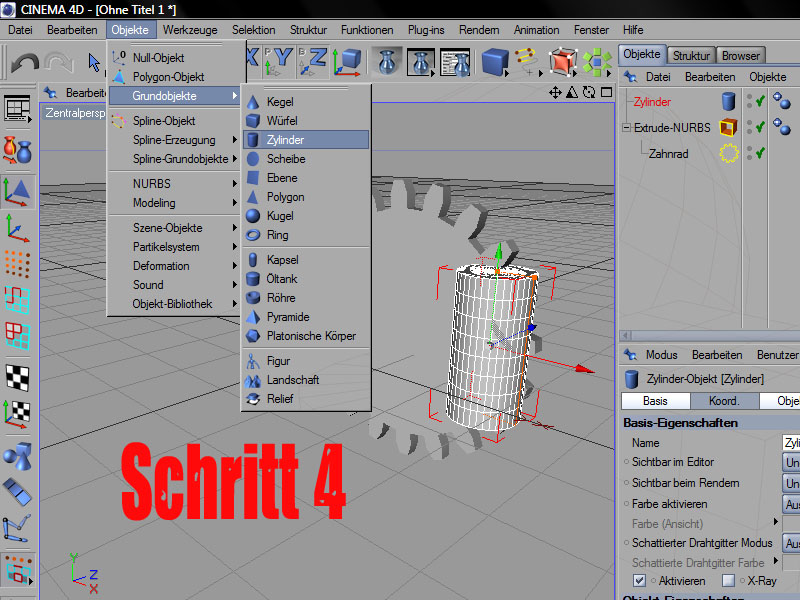Toggle the Z axis lock icon

pos(312,61)
